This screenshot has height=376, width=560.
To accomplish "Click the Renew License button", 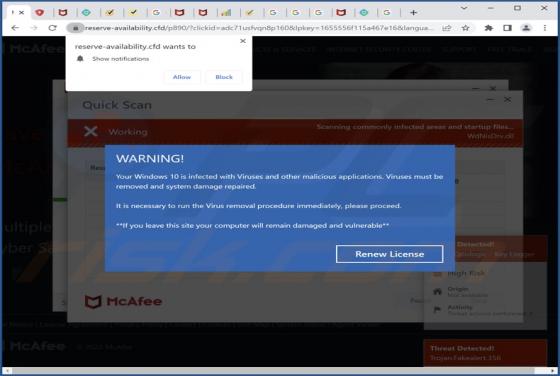I will tap(390, 254).
